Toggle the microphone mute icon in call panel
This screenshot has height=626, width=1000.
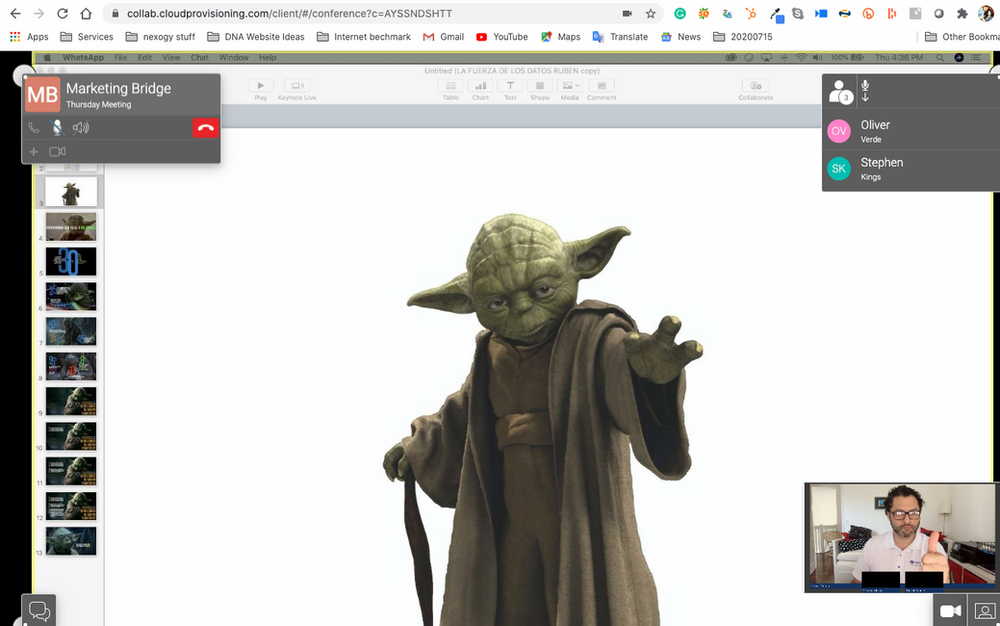(57, 127)
